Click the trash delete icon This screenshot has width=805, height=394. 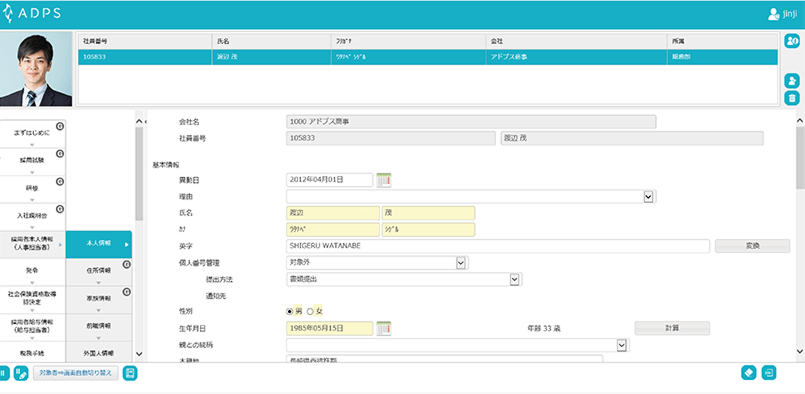click(792, 98)
